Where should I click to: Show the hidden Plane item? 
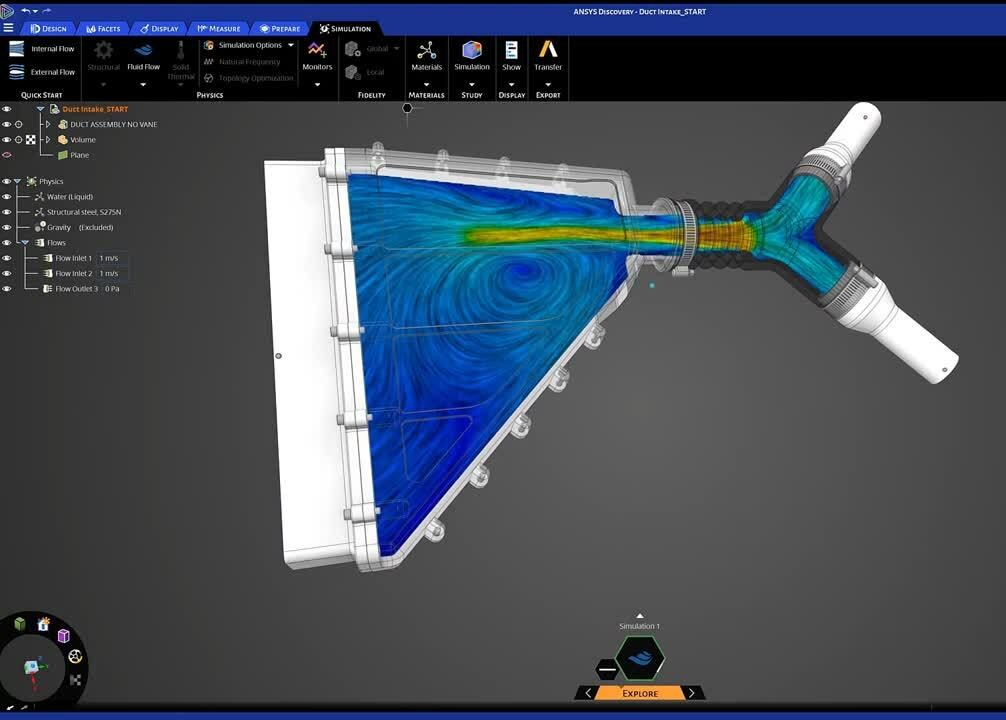[x=7, y=155]
